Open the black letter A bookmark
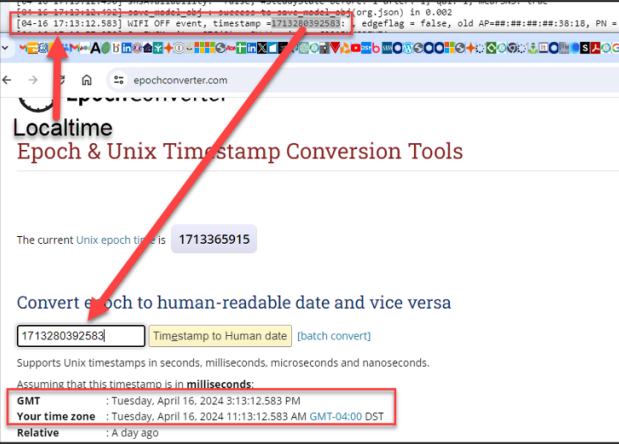This screenshot has height=444, width=619. (x=95, y=48)
